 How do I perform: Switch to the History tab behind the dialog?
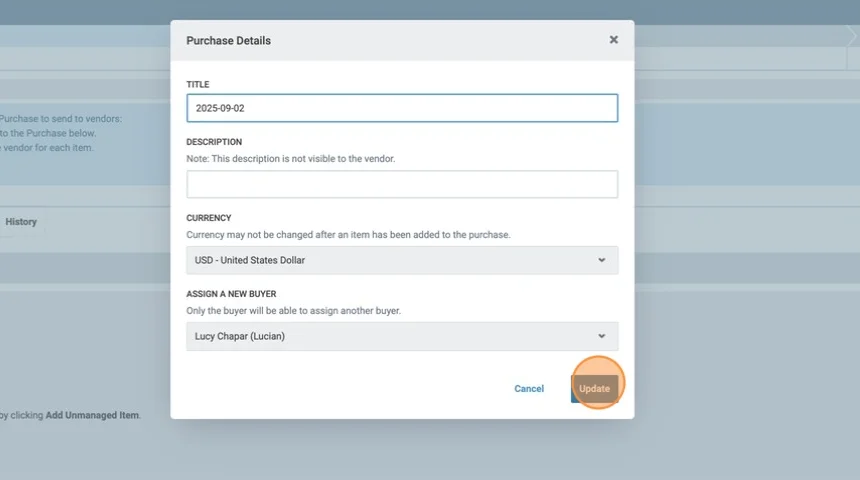tap(21, 222)
